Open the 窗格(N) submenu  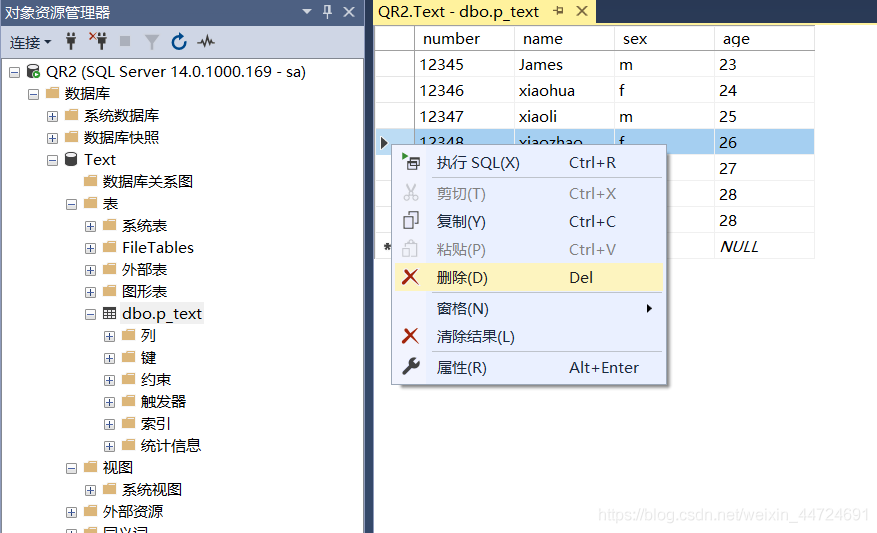tap(529, 309)
